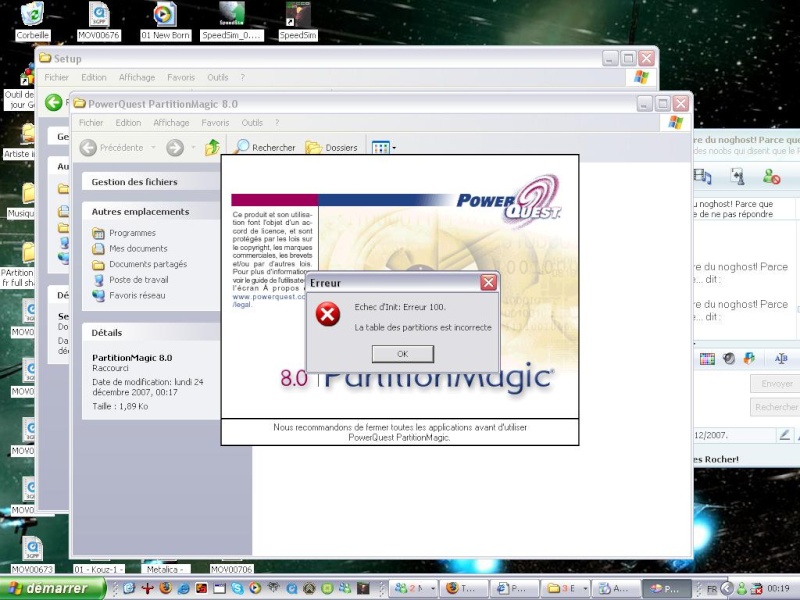Click the Rechercher button in messenger window
The width and height of the screenshot is (800, 600).
click(775, 407)
